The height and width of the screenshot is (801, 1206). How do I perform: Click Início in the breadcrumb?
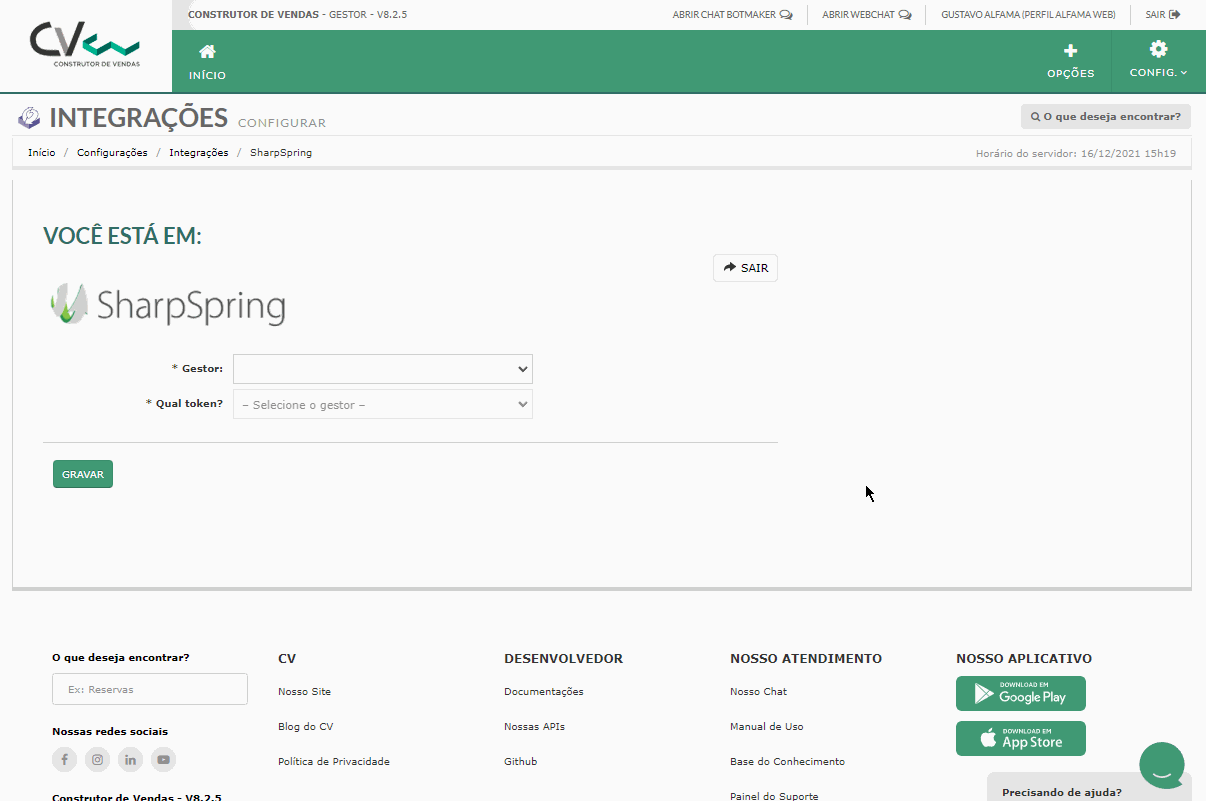(x=42, y=153)
